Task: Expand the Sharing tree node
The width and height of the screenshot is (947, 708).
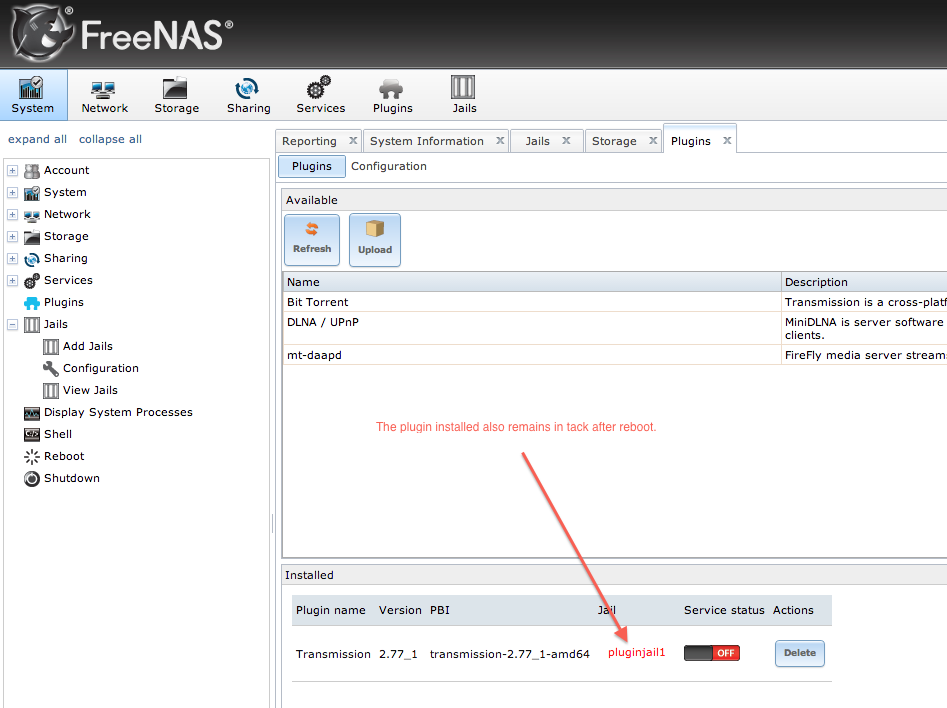Action: (12, 259)
